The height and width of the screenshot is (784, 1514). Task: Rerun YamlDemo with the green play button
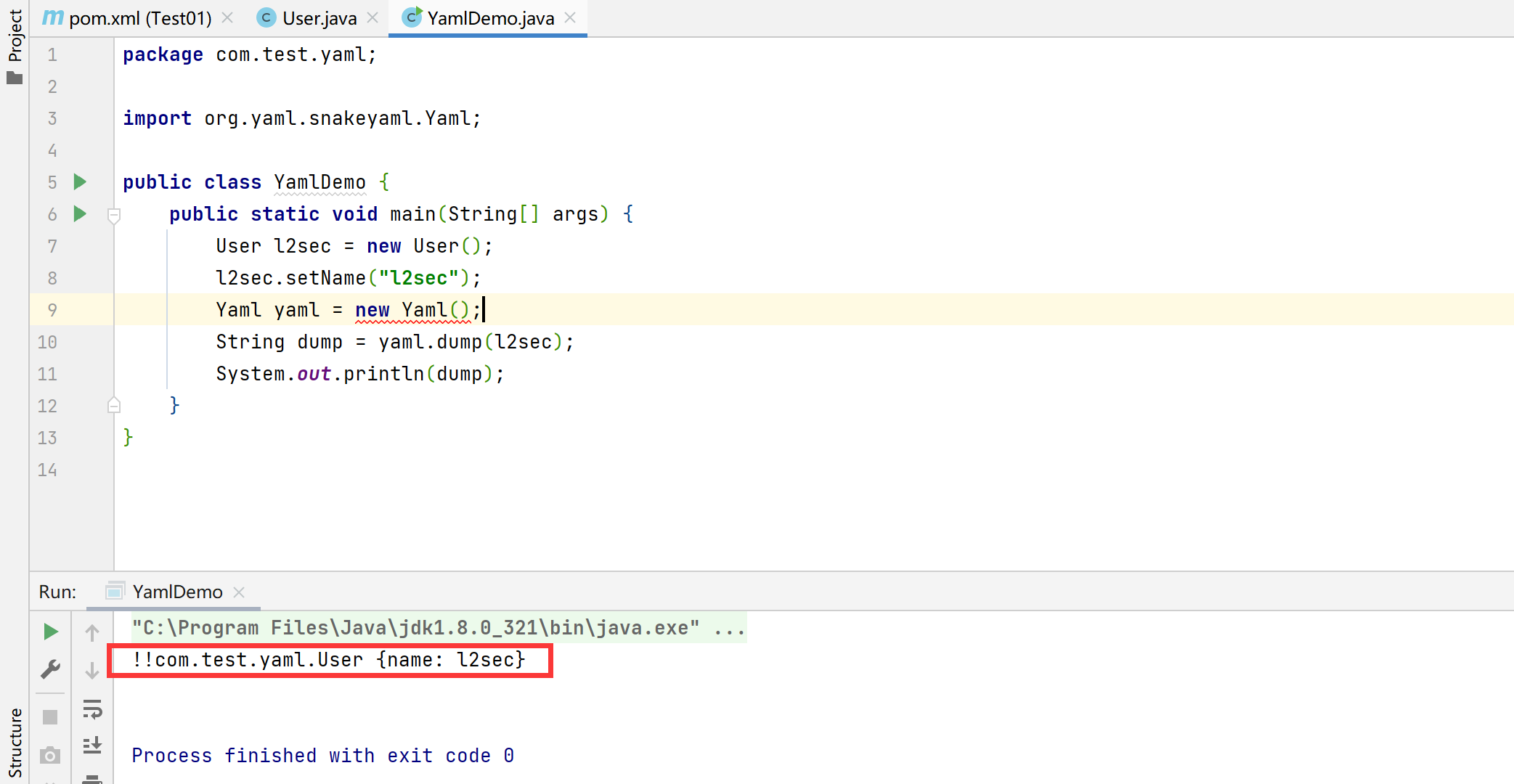pyautogui.click(x=50, y=632)
